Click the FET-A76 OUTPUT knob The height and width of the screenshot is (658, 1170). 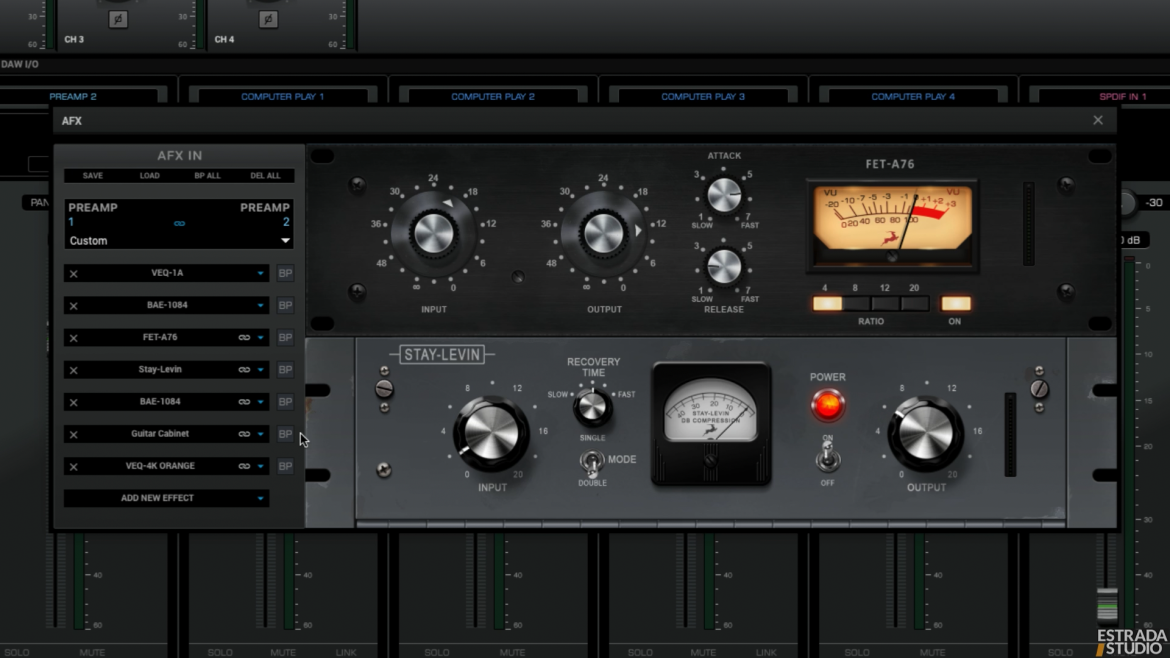coord(603,234)
